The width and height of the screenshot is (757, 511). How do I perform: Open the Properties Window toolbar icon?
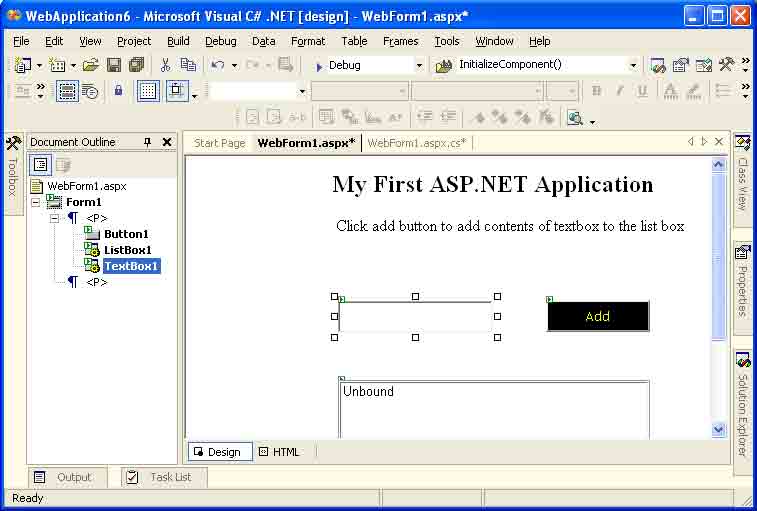tap(681, 65)
